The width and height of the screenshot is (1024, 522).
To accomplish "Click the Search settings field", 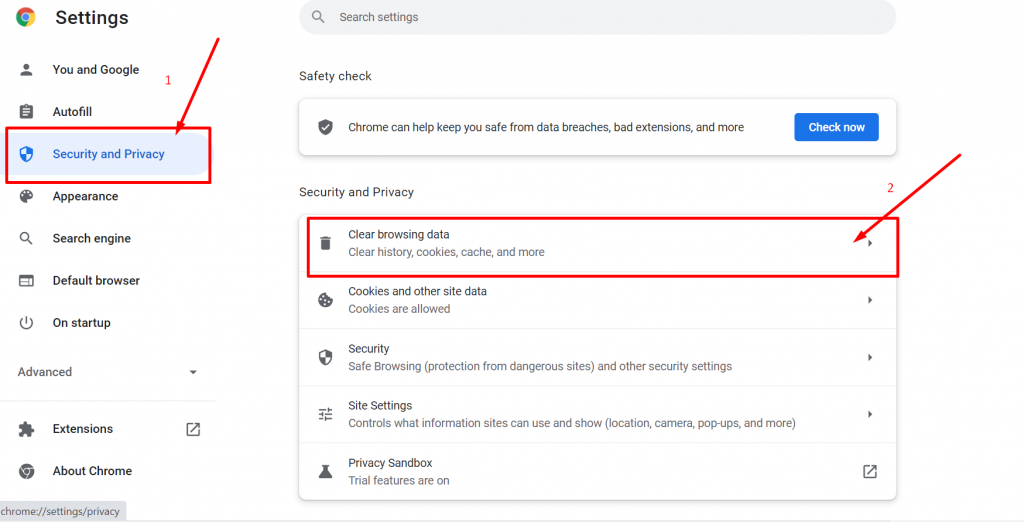I will tap(600, 17).
